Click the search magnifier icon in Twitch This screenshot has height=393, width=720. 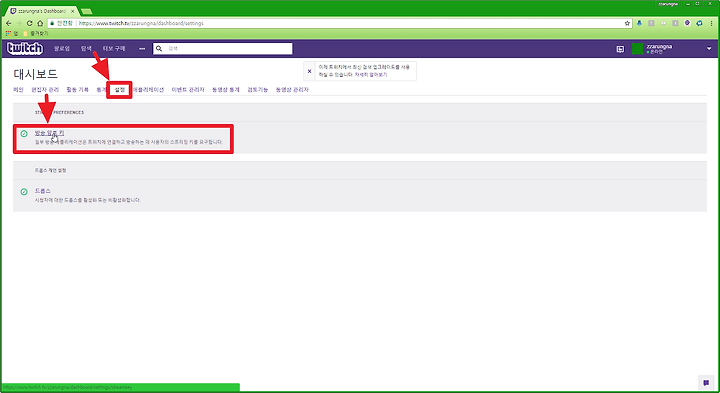pyautogui.click(x=159, y=48)
